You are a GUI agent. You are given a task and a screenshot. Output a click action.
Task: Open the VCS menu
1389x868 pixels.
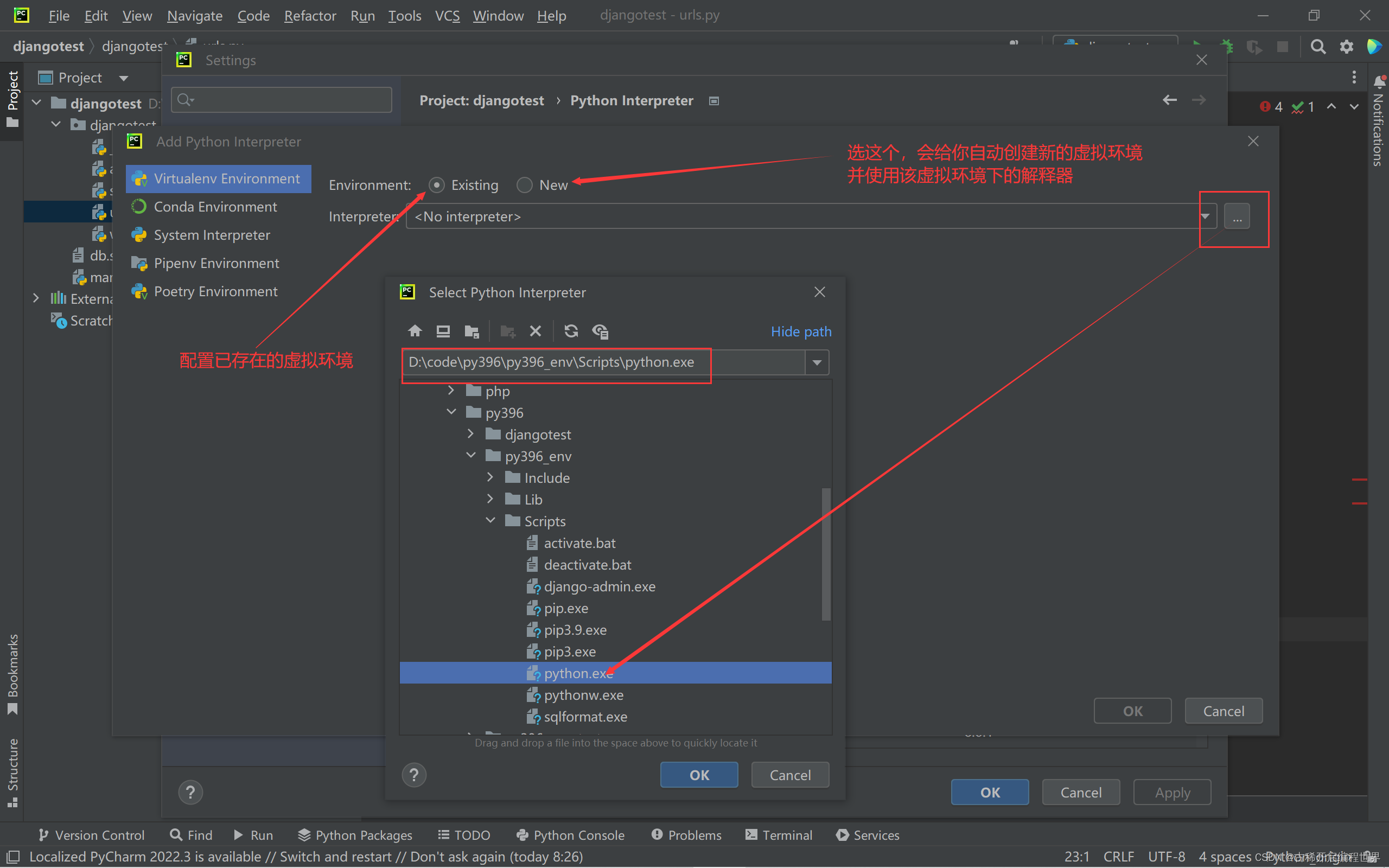447,16
